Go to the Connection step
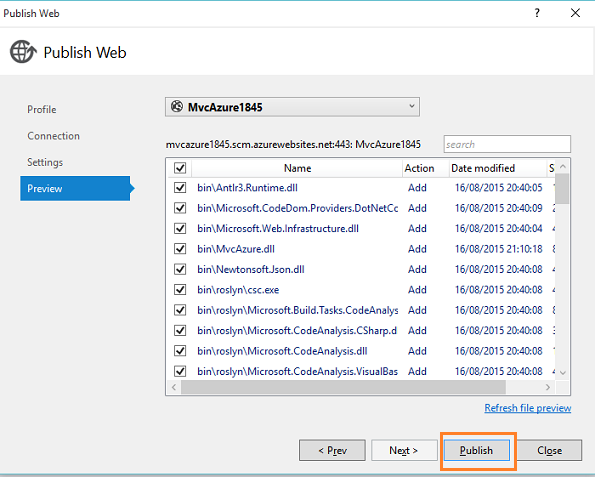The image size is (595, 477). [x=54, y=136]
